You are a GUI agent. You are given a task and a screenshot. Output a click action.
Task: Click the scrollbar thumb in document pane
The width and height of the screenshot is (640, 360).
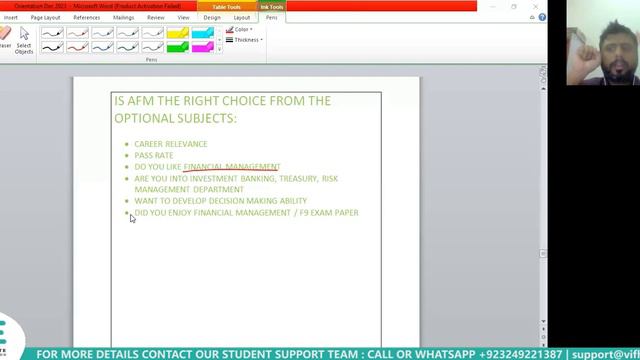point(543,253)
